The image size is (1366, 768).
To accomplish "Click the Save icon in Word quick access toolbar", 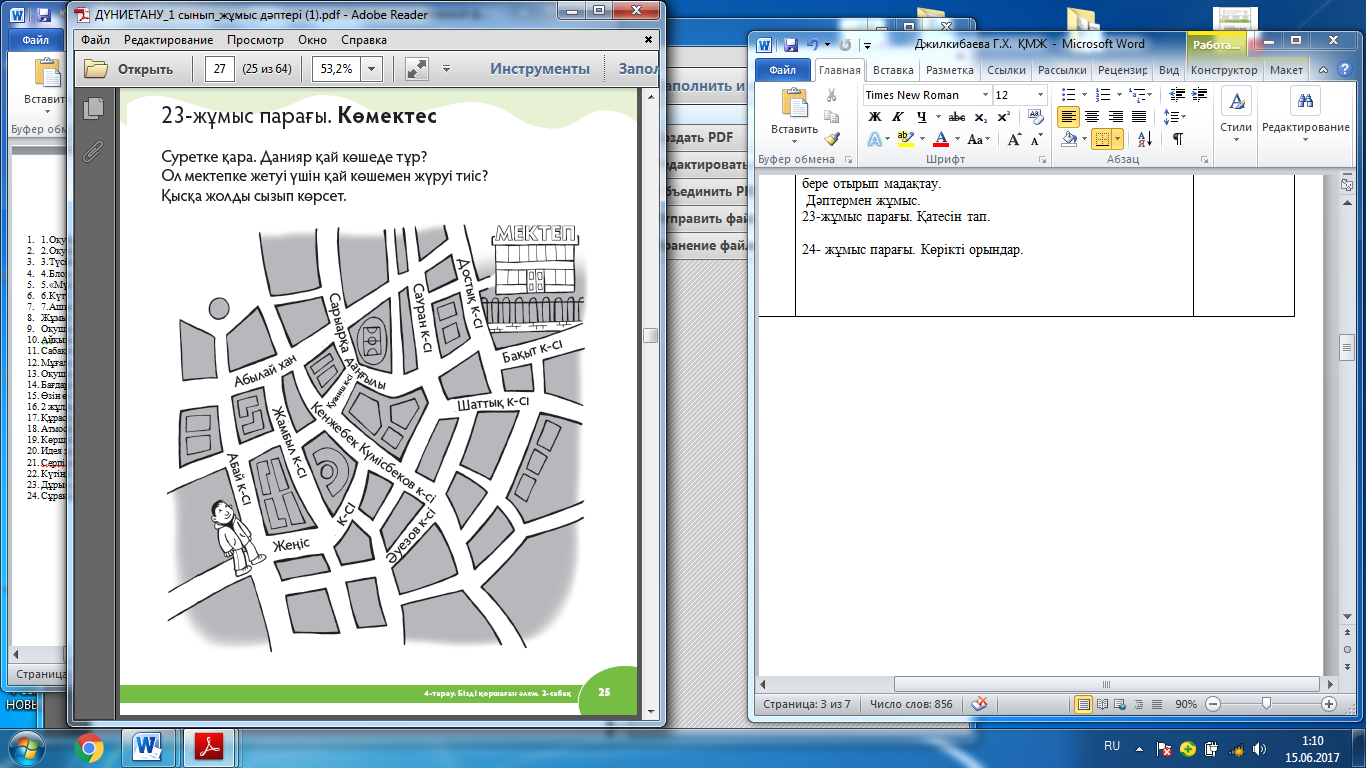I will (x=791, y=44).
